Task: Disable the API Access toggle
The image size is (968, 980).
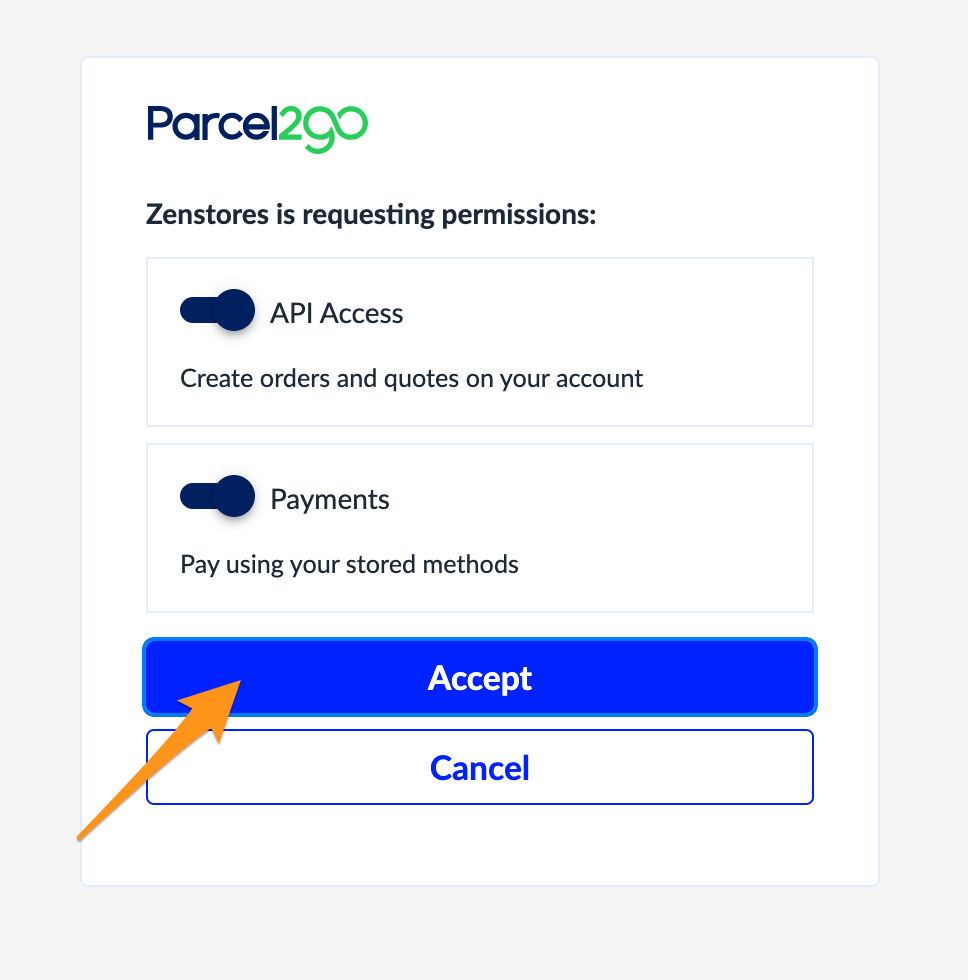Action: pyautogui.click(x=217, y=311)
